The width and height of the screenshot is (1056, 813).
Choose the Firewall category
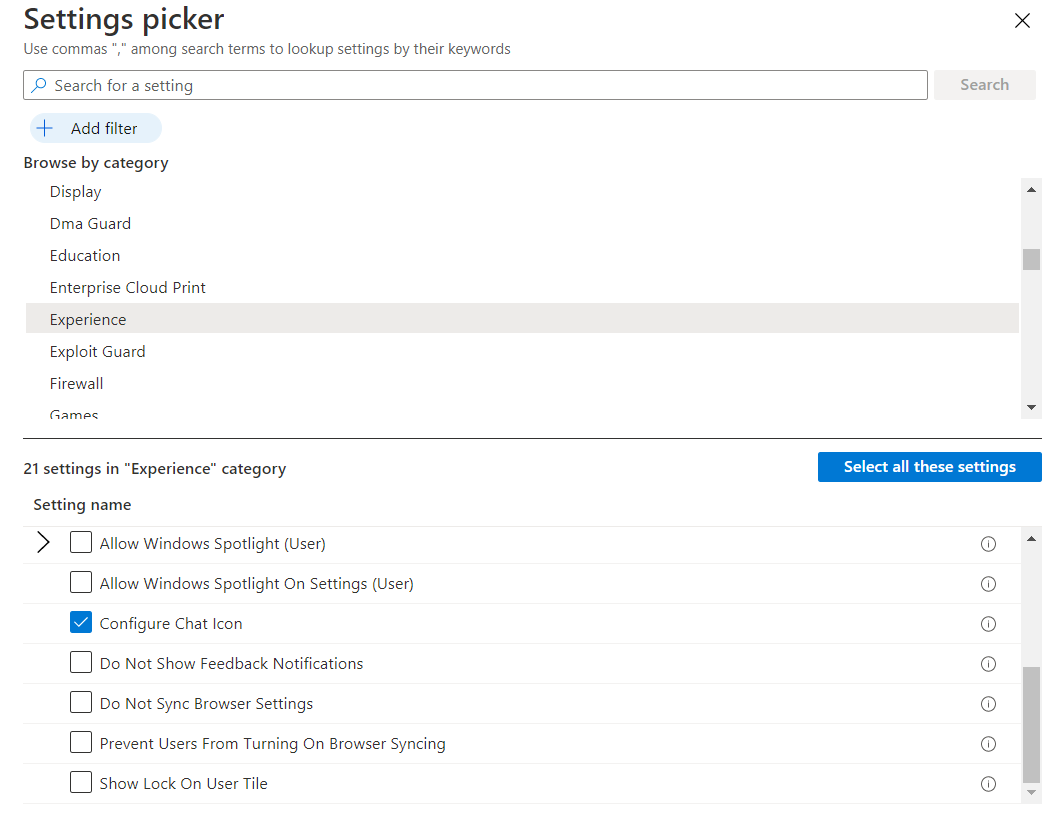[x=76, y=383]
